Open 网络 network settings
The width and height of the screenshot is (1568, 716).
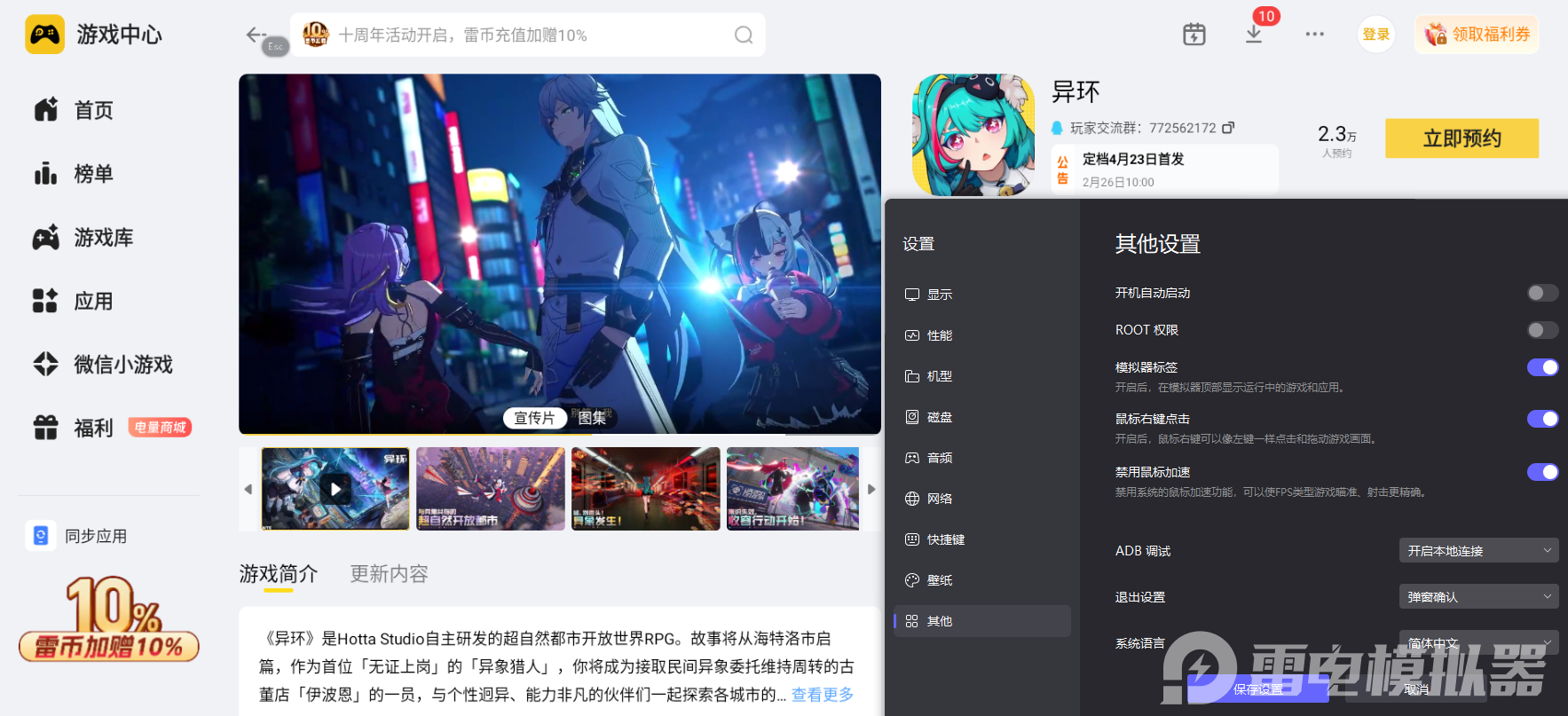[982, 499]
